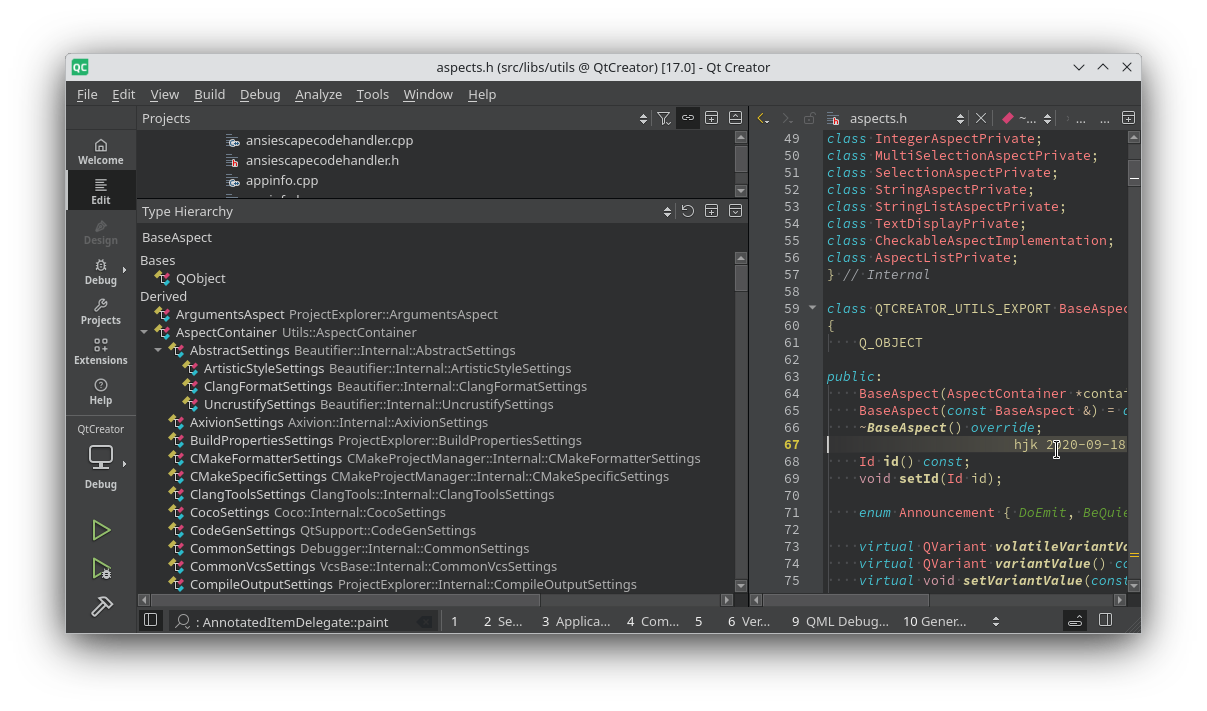Screen dimensions: 1207x711
Task: Open the Extensions mode
Action: (101, 351)
